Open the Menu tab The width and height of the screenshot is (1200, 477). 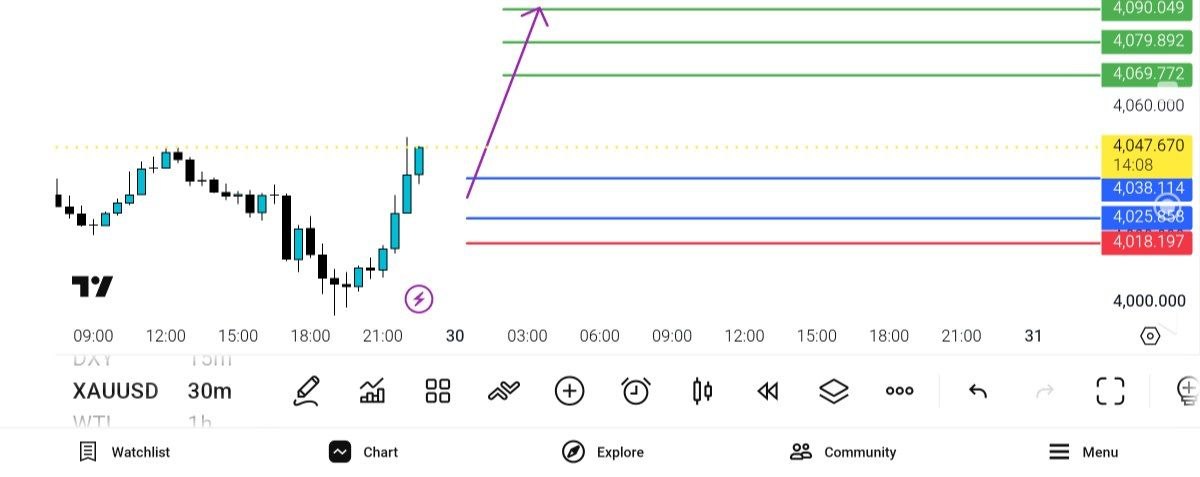coord(1083,452)
